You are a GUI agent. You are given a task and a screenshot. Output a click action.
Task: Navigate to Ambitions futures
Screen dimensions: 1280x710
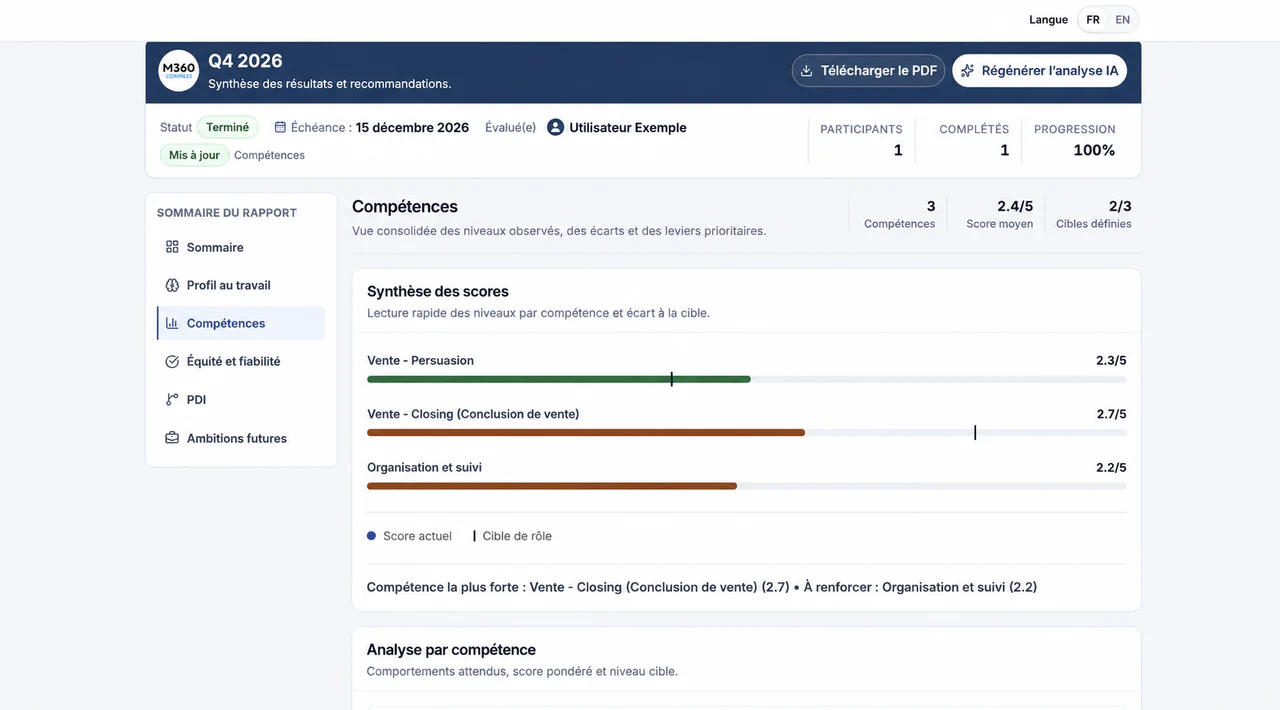pyautogui.click(x=241, y=438)
